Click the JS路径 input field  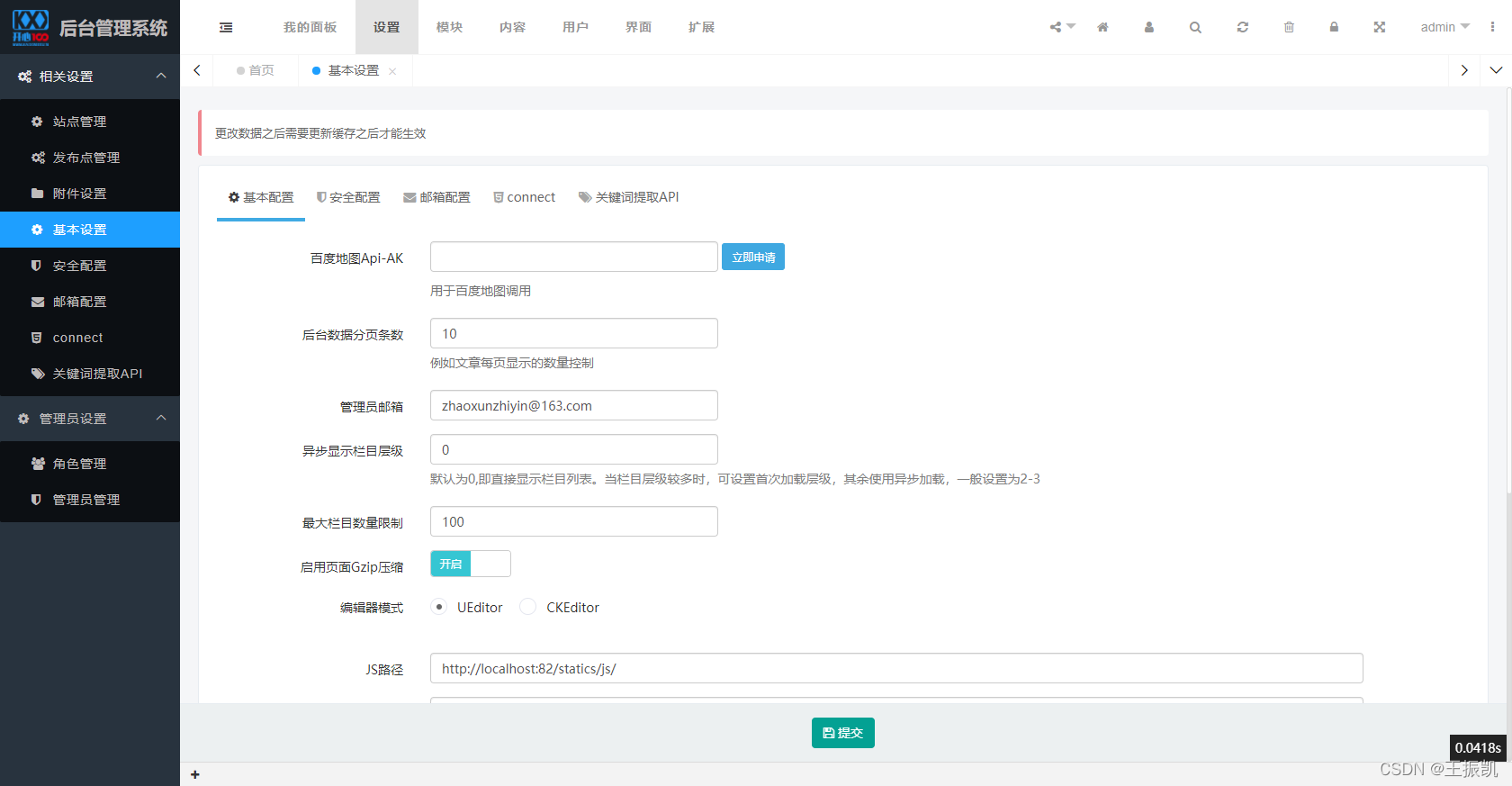896,668
